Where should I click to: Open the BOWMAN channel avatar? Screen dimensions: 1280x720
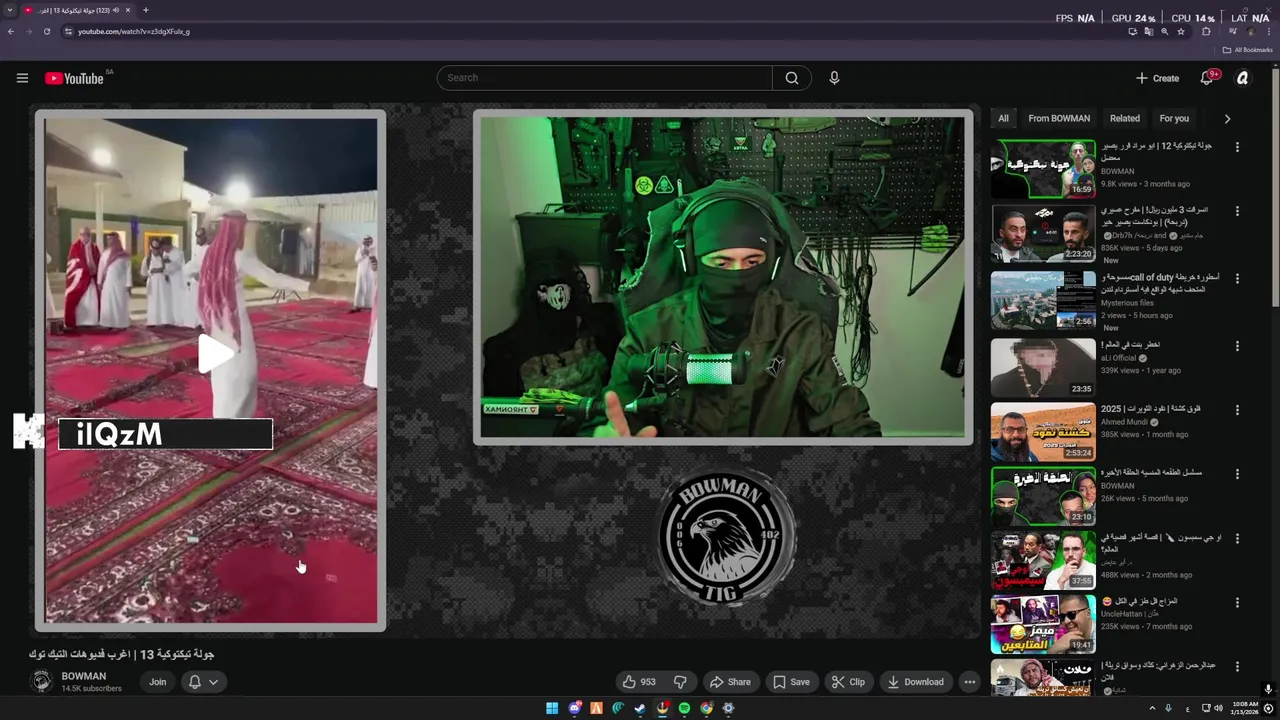[x=42, y=682]
